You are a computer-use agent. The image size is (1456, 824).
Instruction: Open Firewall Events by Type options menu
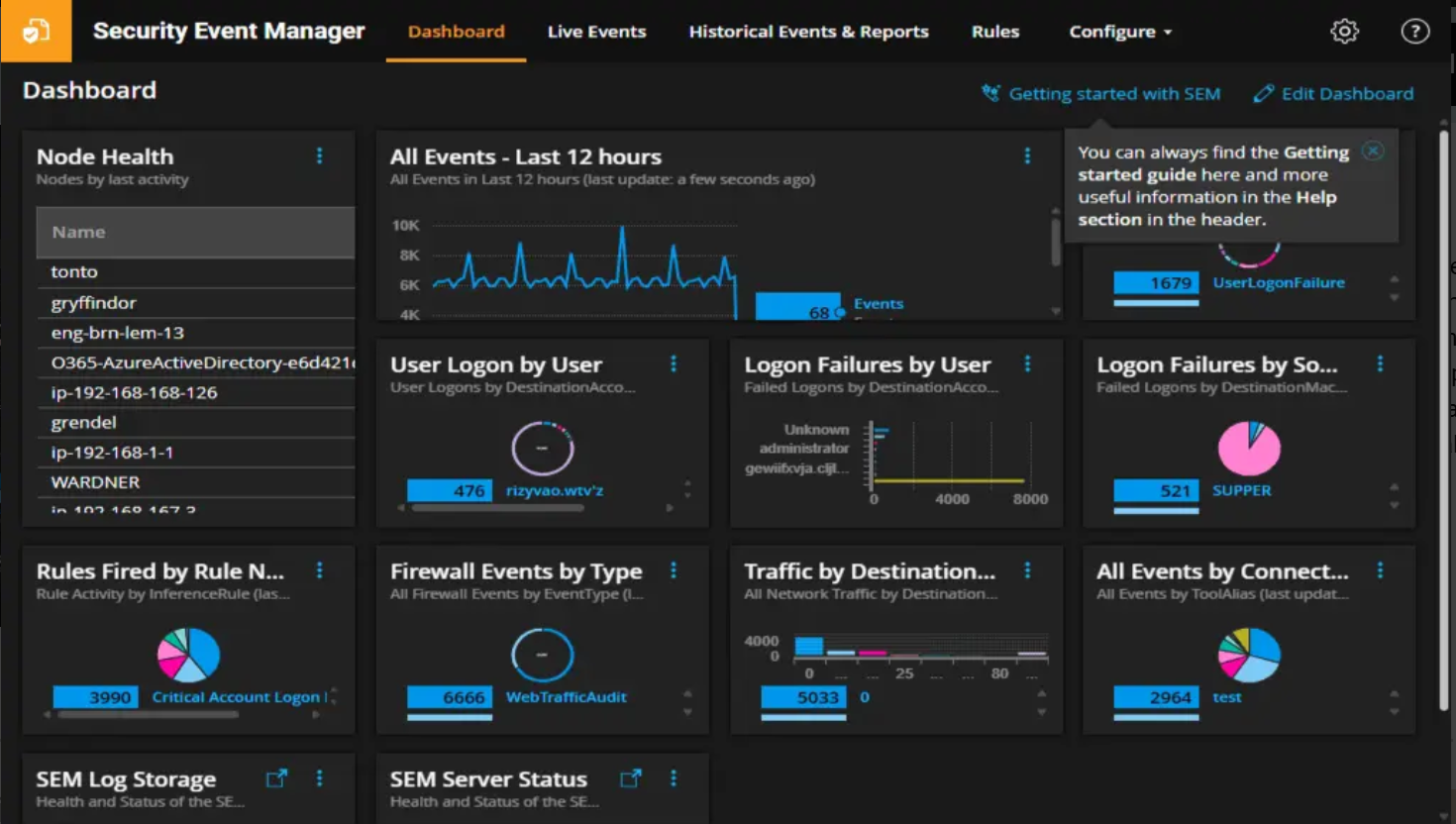pos(674,570)
